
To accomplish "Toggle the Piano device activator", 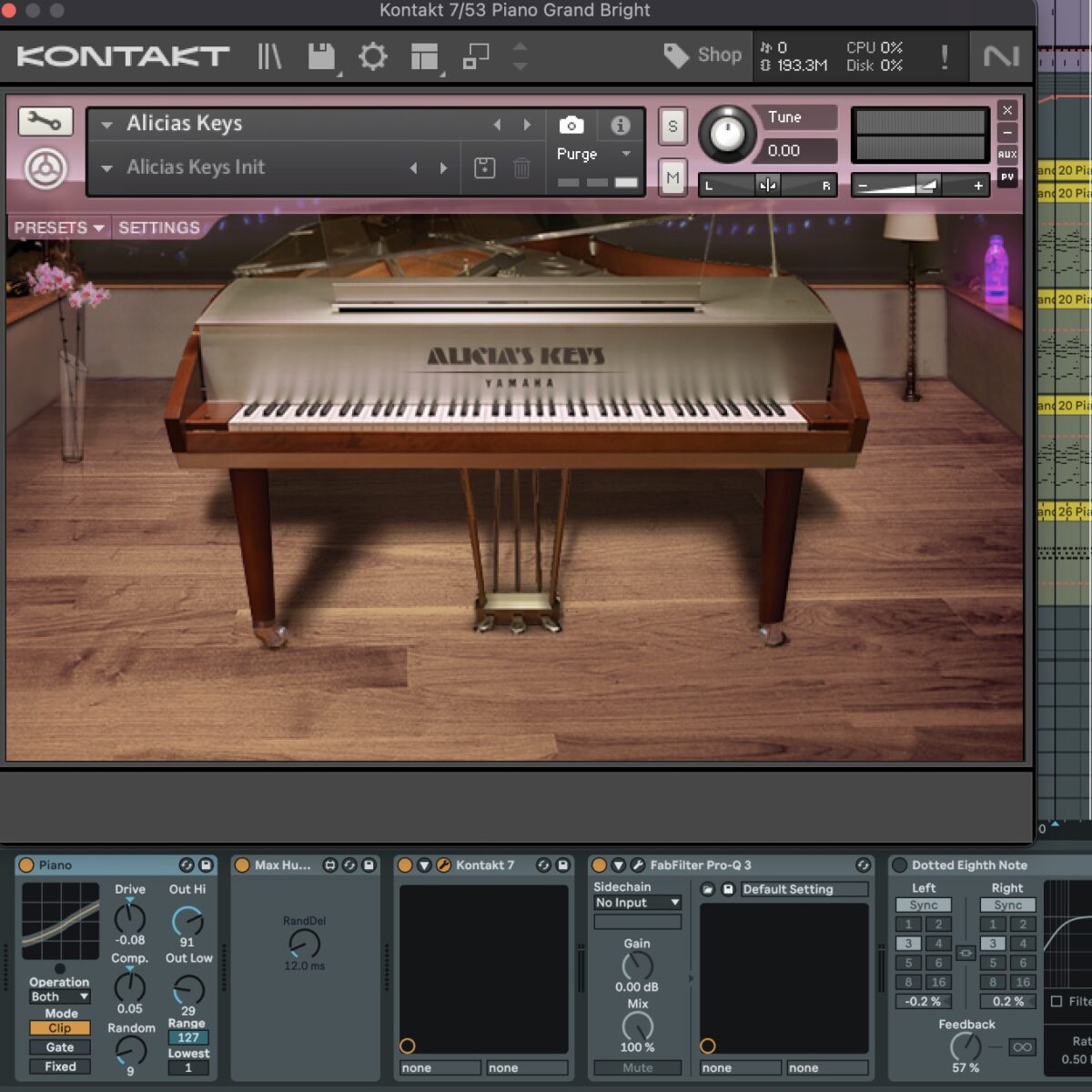I will coord(26,865).
